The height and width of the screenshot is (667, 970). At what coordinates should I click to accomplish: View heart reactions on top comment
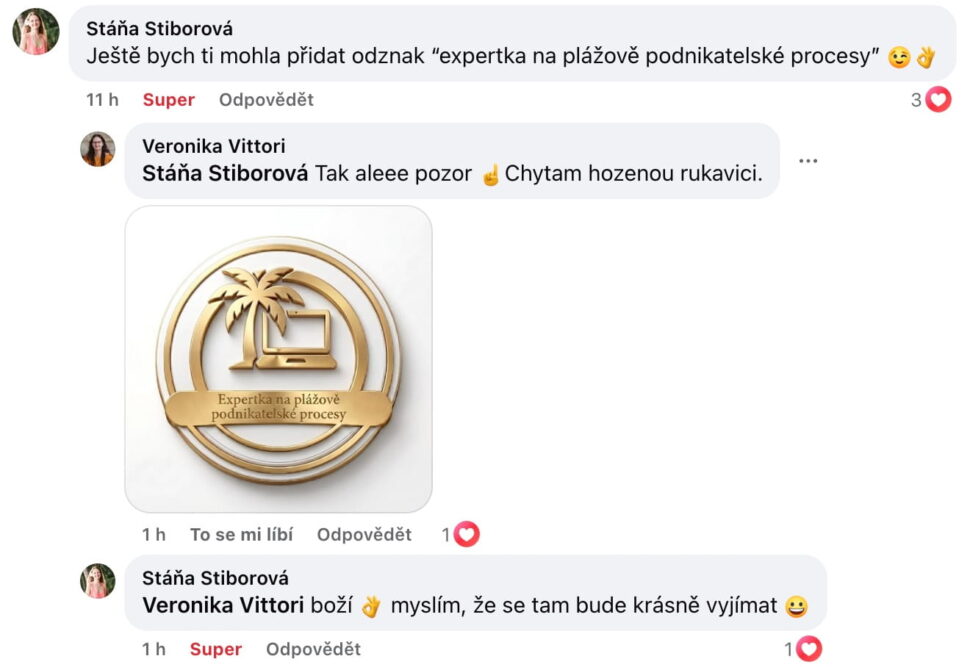[x=931, y=100]
